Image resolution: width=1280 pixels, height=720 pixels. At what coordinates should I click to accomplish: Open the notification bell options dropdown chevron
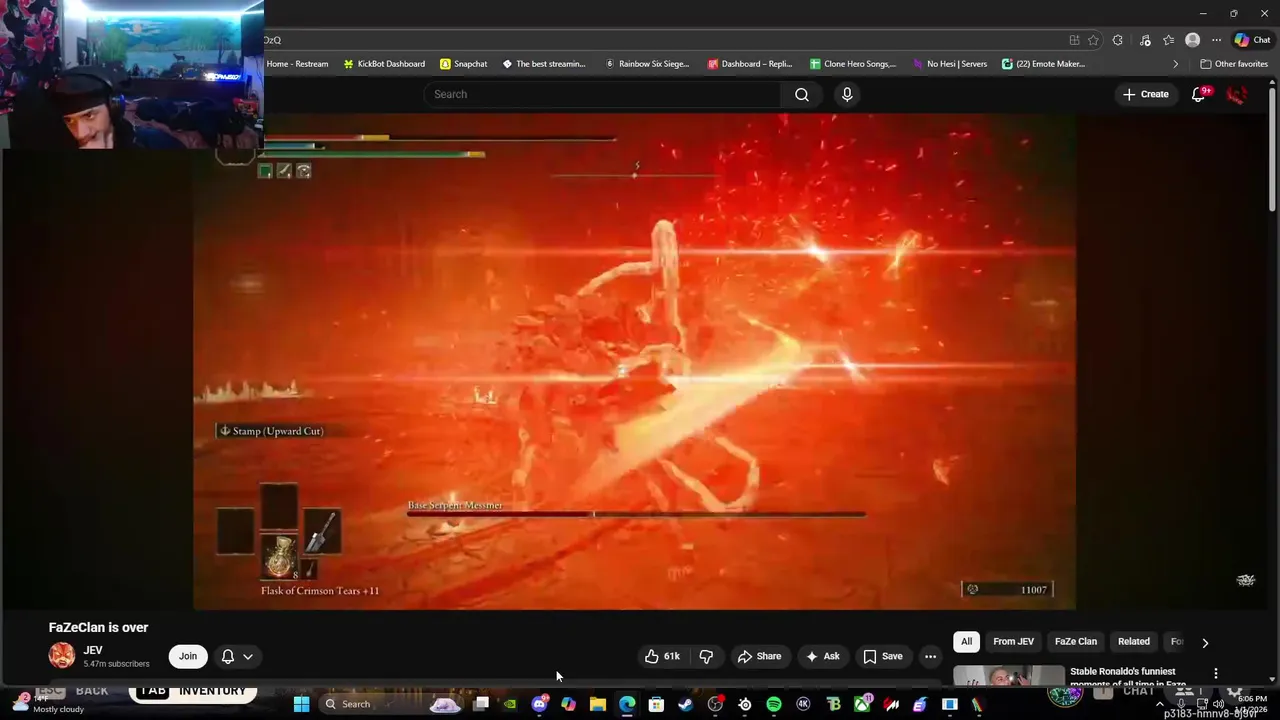pyautogui.click(x=248, y=656)
